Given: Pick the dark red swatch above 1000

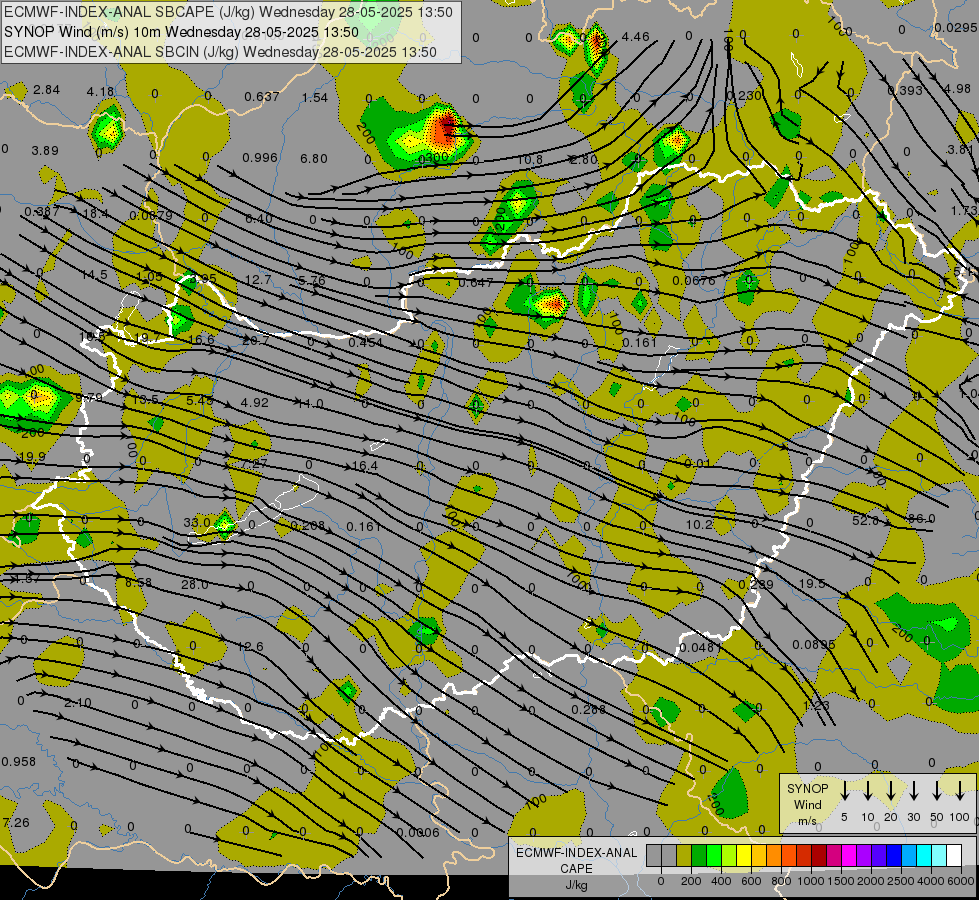Looking at the screenshot, I should (x=819, y=856).
